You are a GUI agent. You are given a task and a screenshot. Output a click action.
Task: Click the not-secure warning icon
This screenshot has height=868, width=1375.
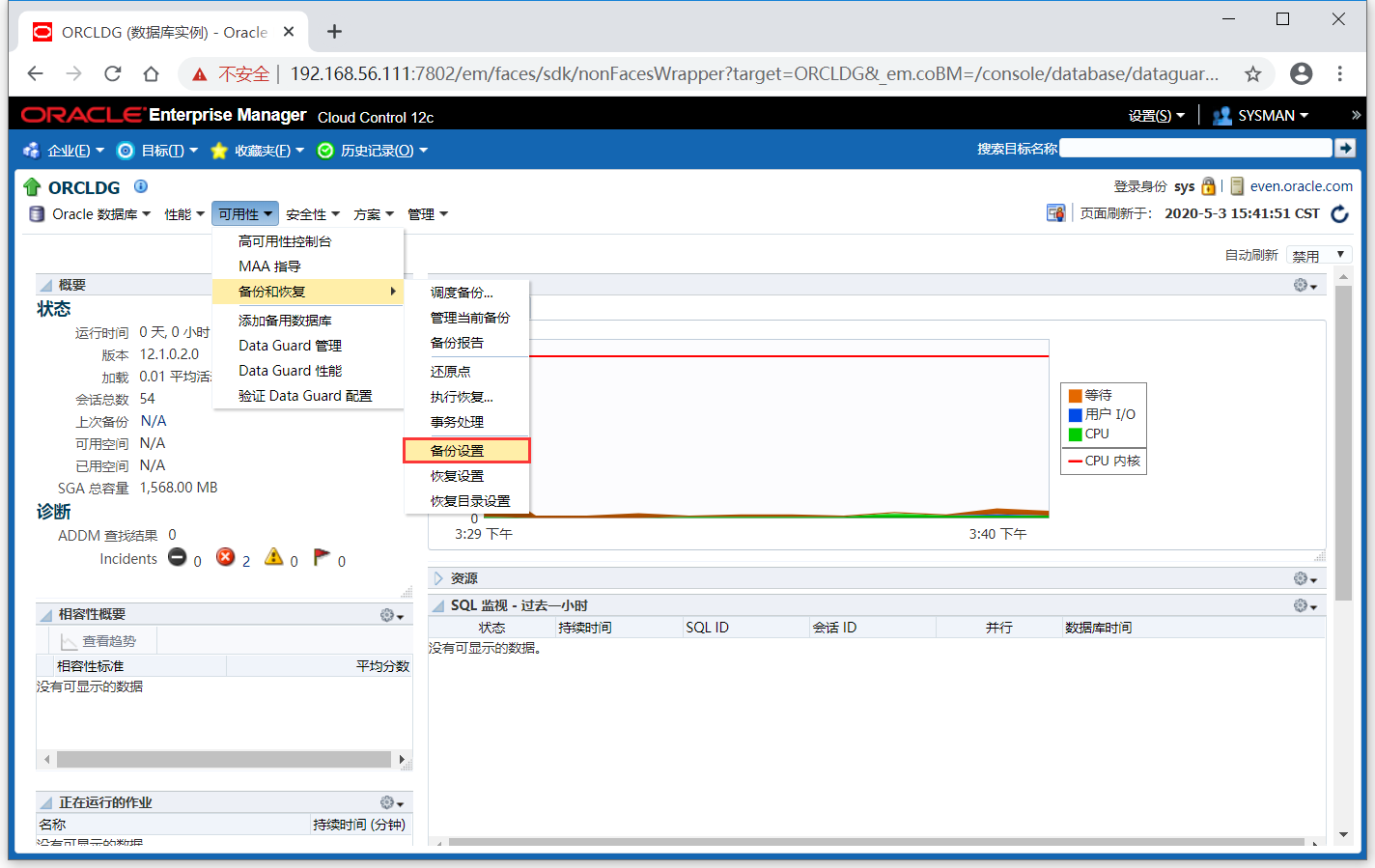click(199, 74)
